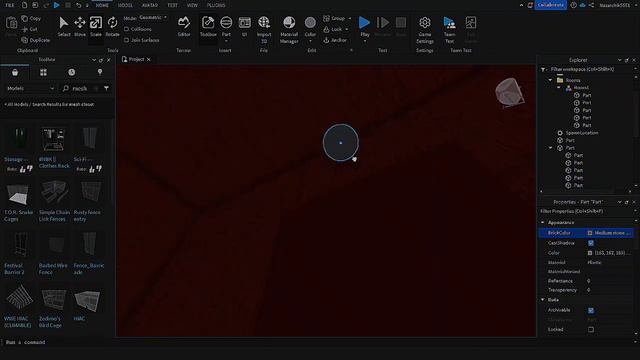Switch to the AVATAR ribbon tab

(x=150, y=5)
